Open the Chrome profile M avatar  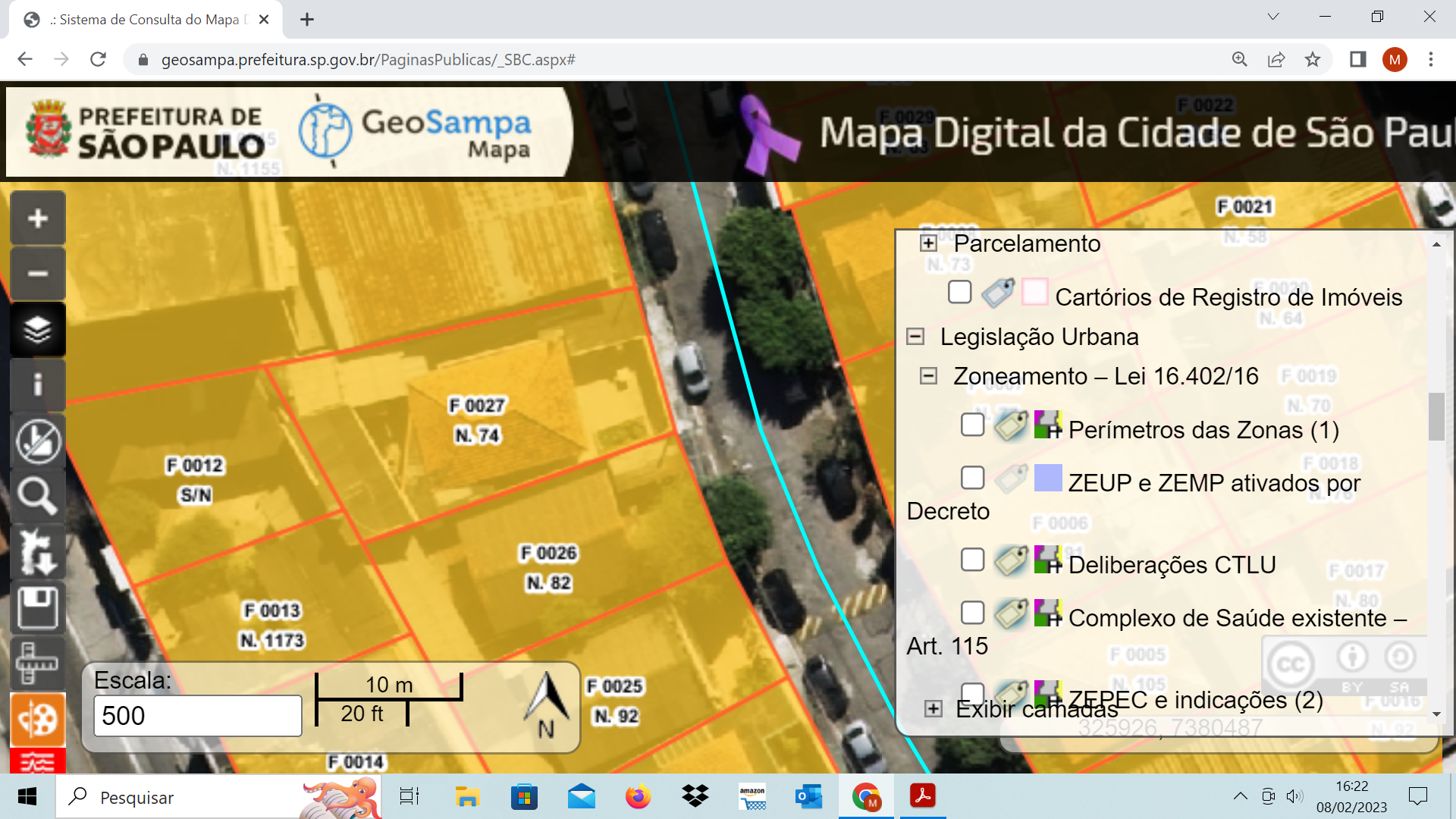point(1395,59)
